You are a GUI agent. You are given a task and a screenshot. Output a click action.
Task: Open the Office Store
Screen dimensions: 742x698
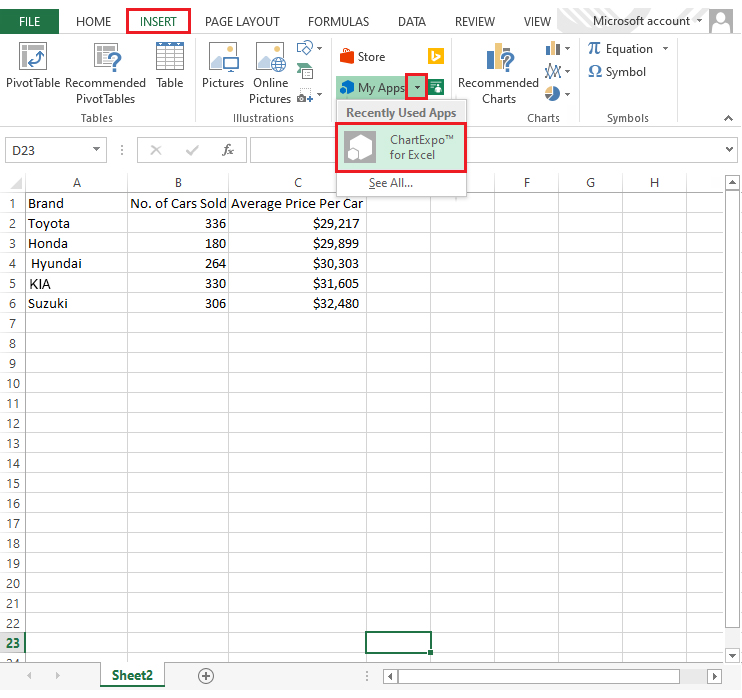point(363,57)
